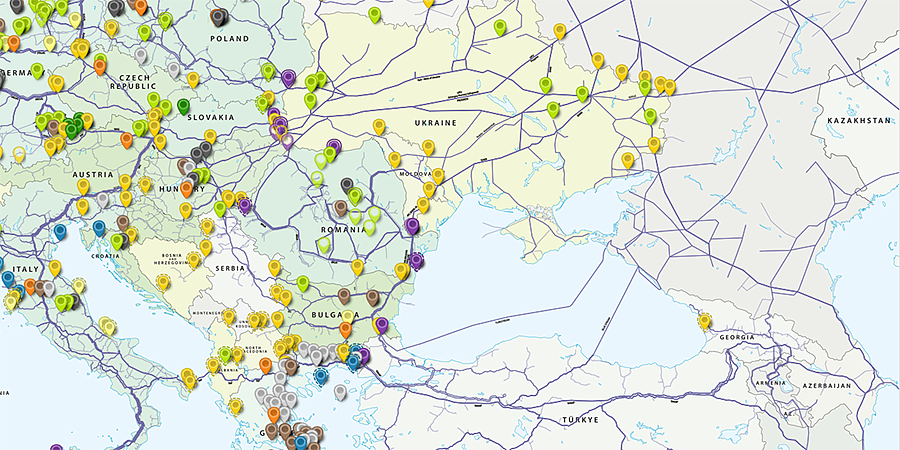Viewport: 900px width, 450px height.
Task: Select the yellow pin in Georgia
Action: click(x=704, y=321)
